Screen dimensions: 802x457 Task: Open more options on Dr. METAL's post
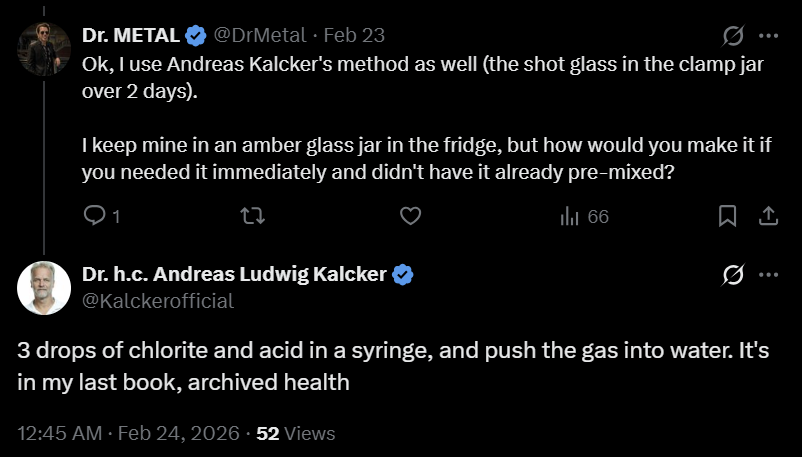pos(768,36)
